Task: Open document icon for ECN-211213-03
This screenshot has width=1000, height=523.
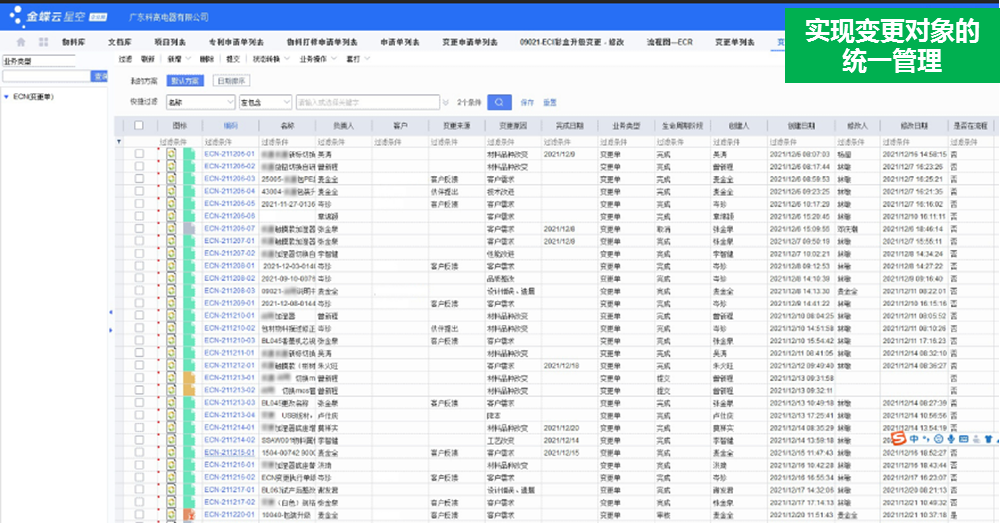Action: [x=171, y=402]
